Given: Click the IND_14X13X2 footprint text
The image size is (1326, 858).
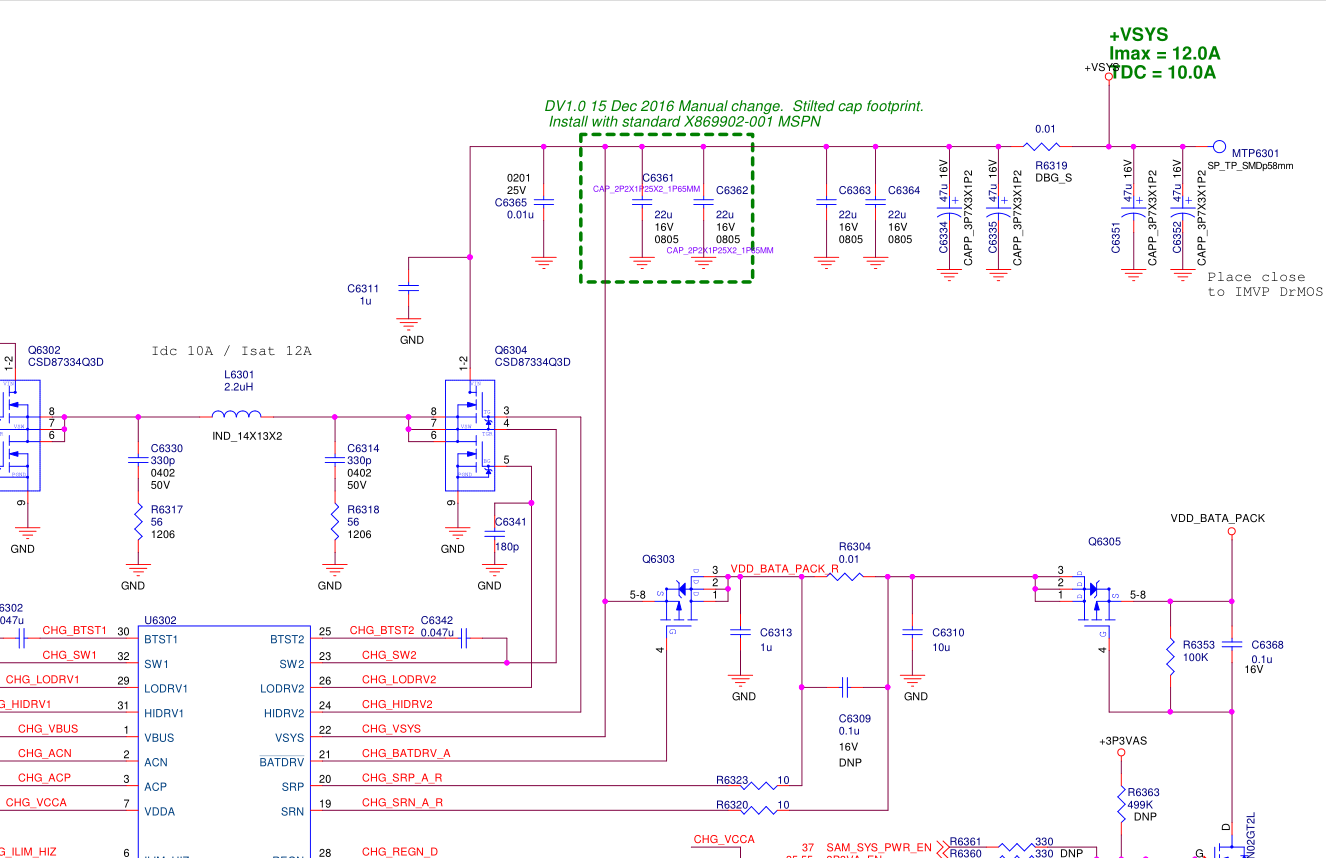Looking at the screenshot, I should (x=247, y=436).
